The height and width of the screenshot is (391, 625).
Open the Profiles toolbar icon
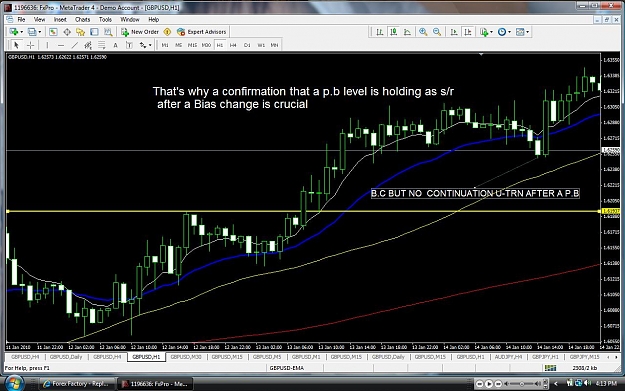click(32, 32)
